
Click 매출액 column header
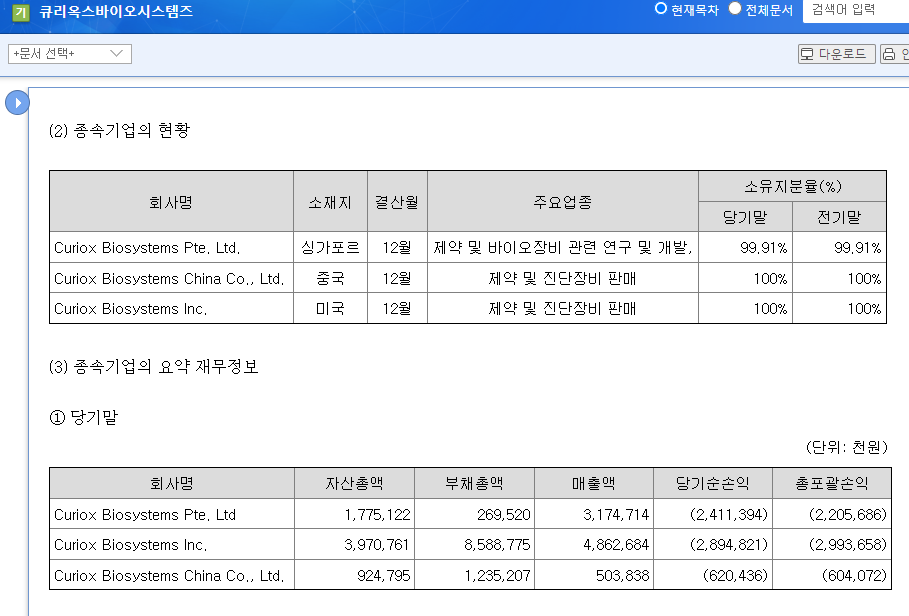pos(594,483)
